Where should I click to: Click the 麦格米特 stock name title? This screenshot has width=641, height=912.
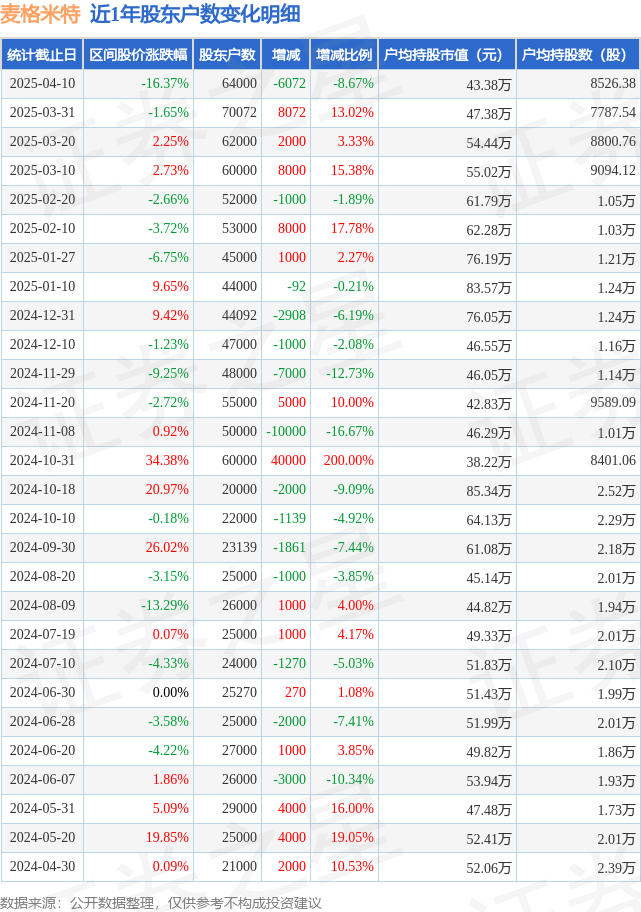[40, 14]
